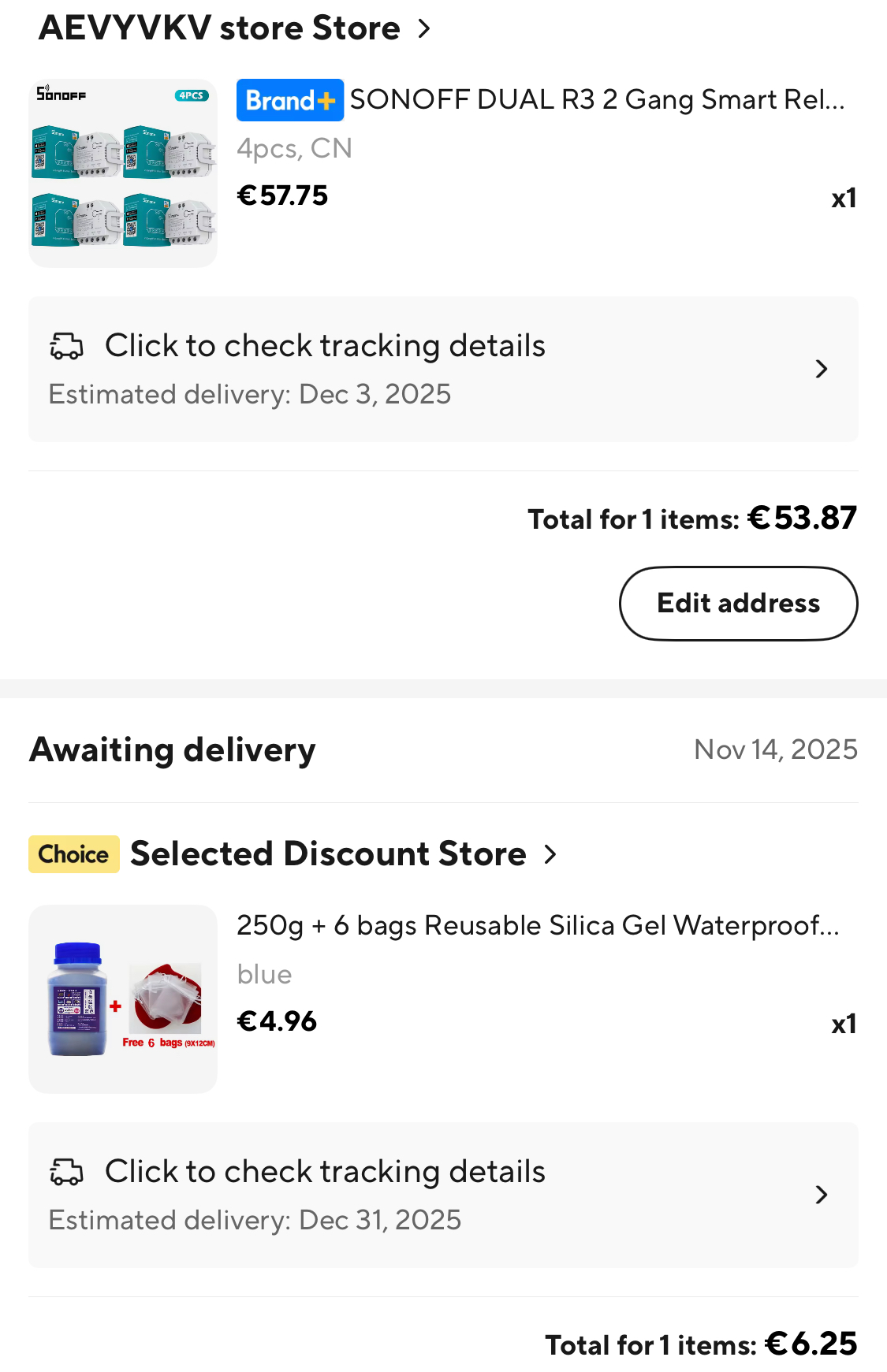
Task: Click the delivery truck icon for Dec 3 order
Action: tap(66, 346)
